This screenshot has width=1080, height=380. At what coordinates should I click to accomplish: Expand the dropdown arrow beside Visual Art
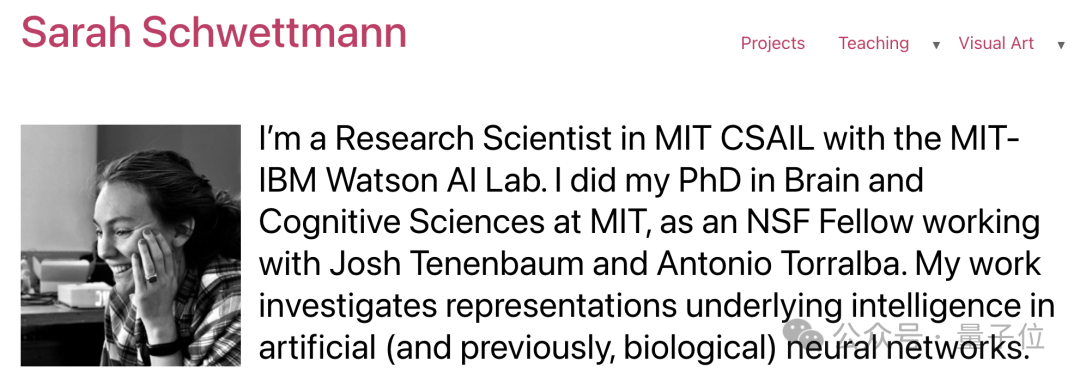(1061, 45)
